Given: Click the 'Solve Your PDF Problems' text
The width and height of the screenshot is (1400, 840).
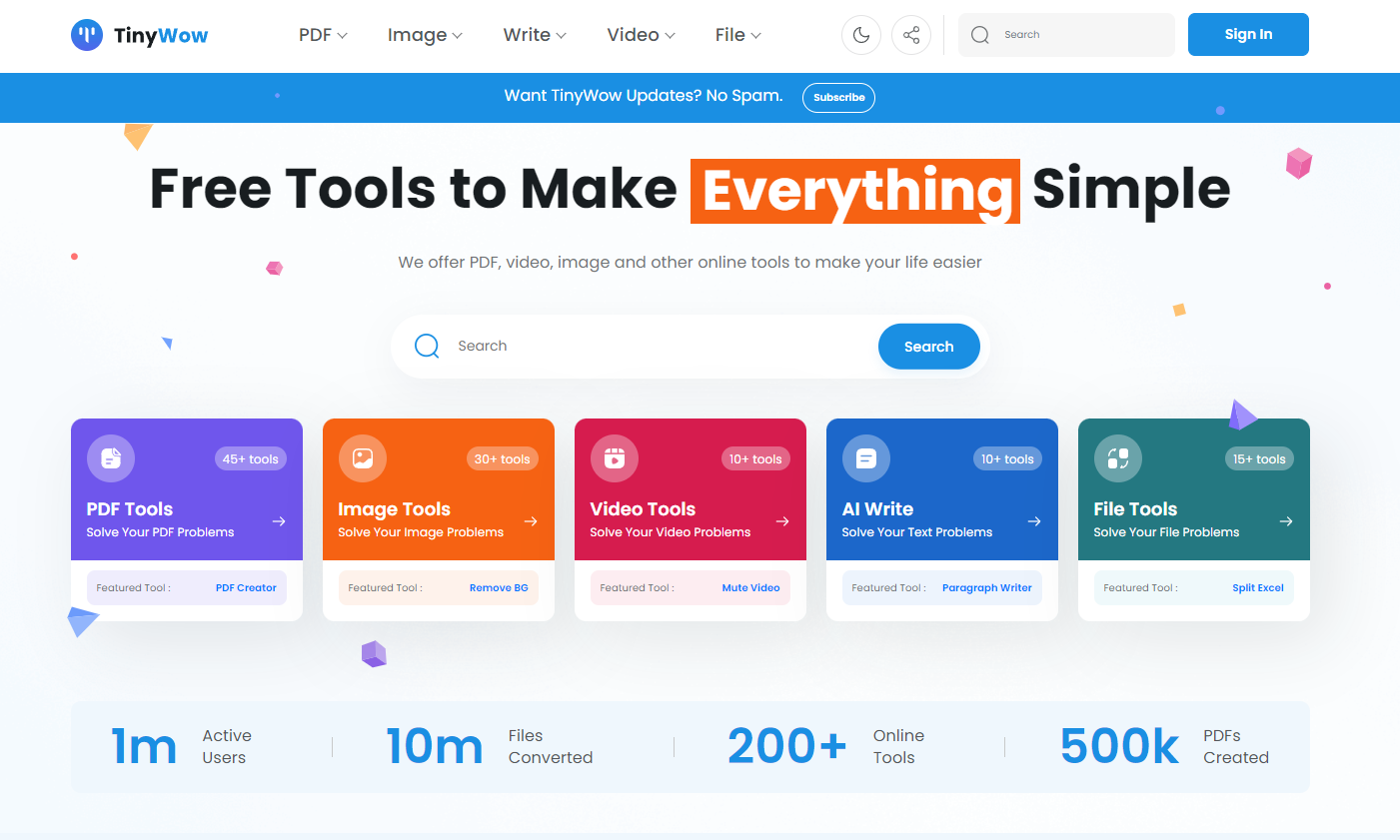Looking at the screenshot, I should (x=160, y=532).
